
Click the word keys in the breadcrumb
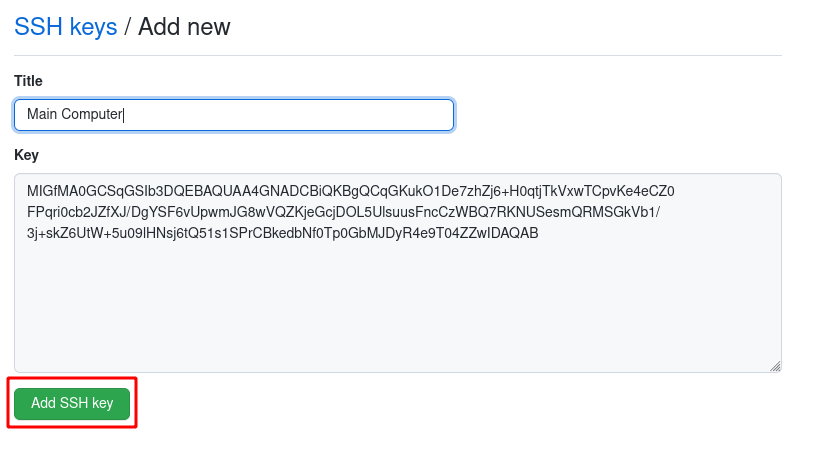pyautogui.click(x=93, y=26)
